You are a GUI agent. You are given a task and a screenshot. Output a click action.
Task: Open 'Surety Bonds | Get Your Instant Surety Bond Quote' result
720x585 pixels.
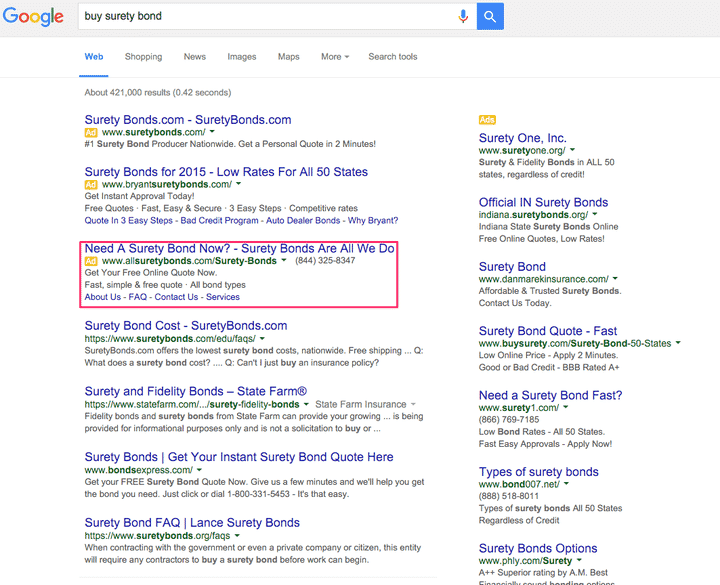(x=239, y=457)
